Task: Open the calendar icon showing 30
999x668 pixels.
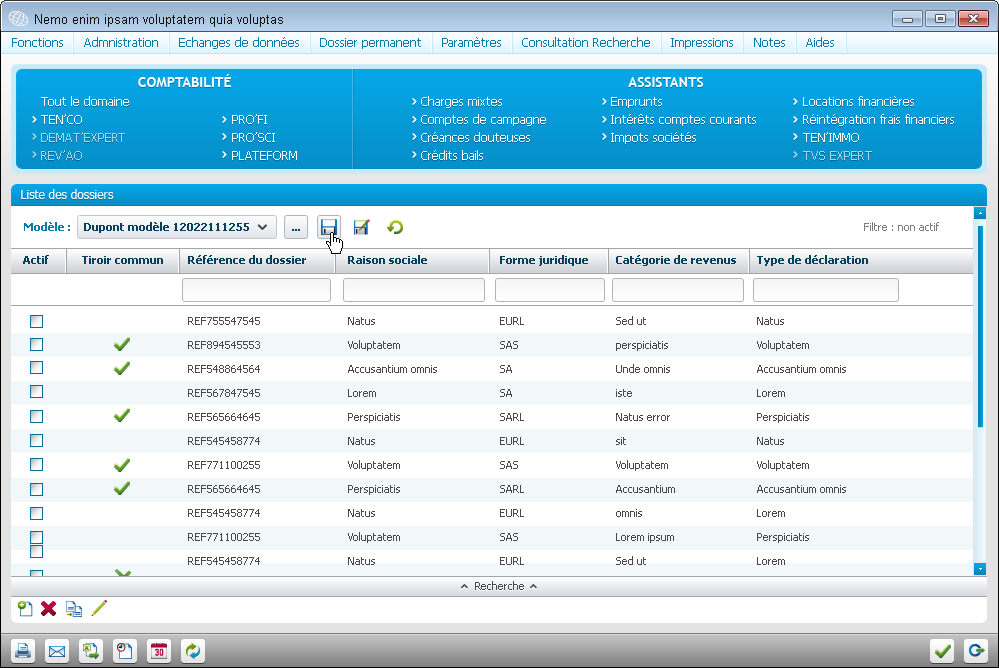Action: pos(159,651)
